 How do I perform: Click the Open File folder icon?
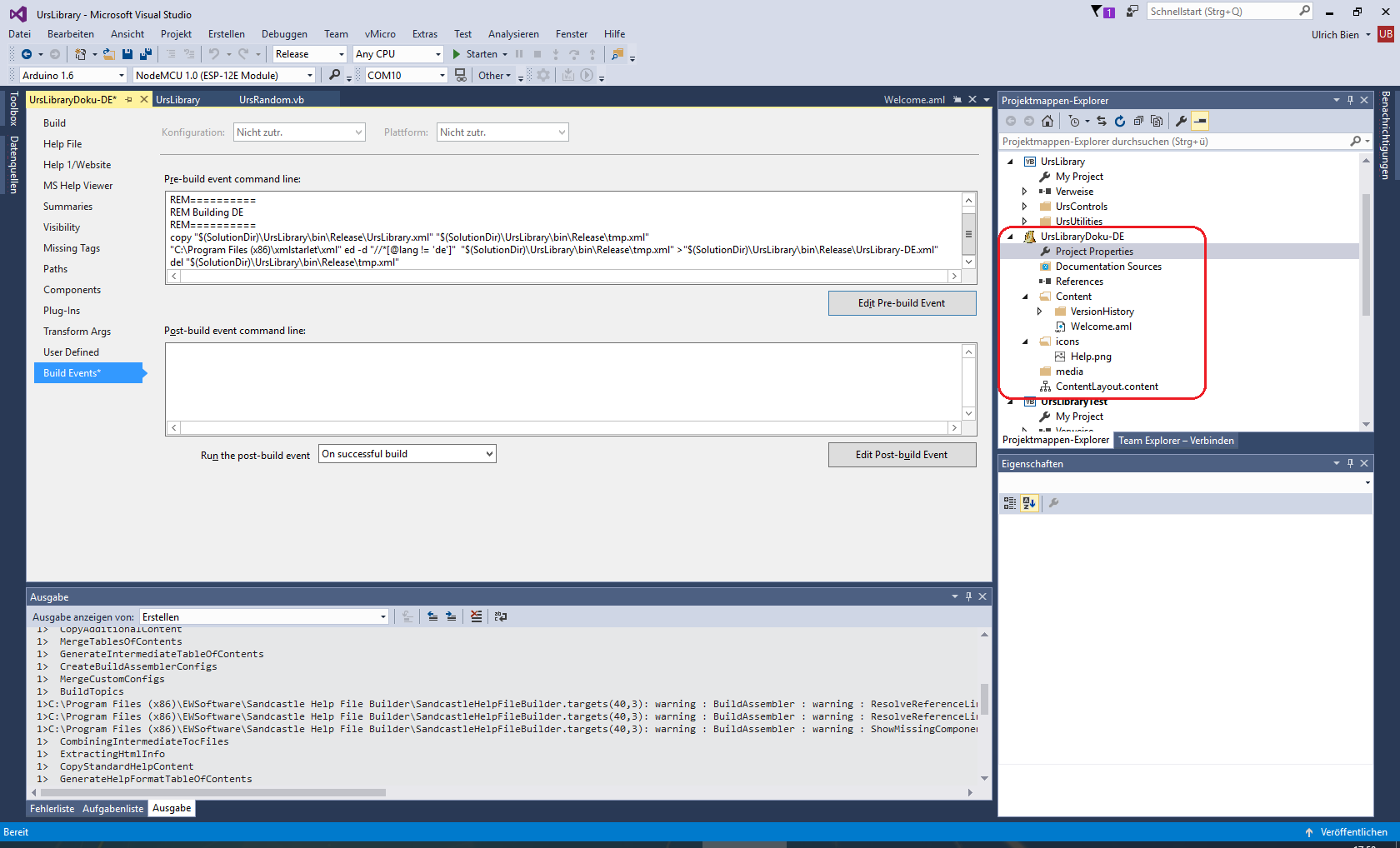point(108,54)
